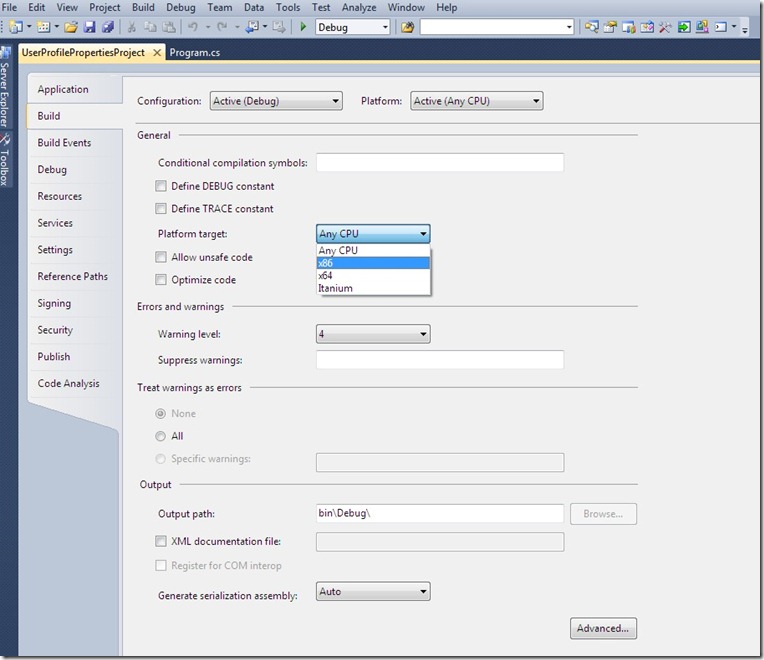
Task: Open the Build menu in menu bar
Action: pos(143,7)
